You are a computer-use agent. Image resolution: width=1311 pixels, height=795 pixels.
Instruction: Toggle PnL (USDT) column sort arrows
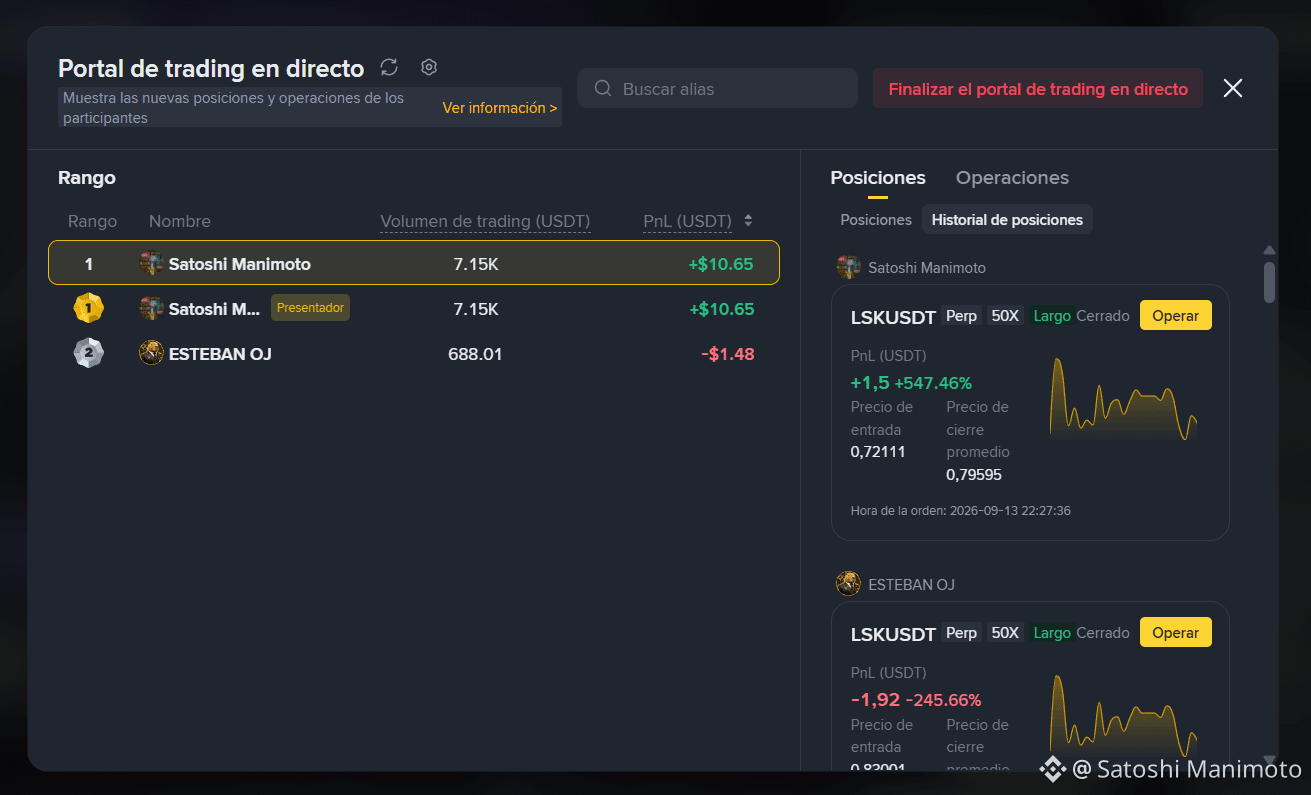point(748,221)
